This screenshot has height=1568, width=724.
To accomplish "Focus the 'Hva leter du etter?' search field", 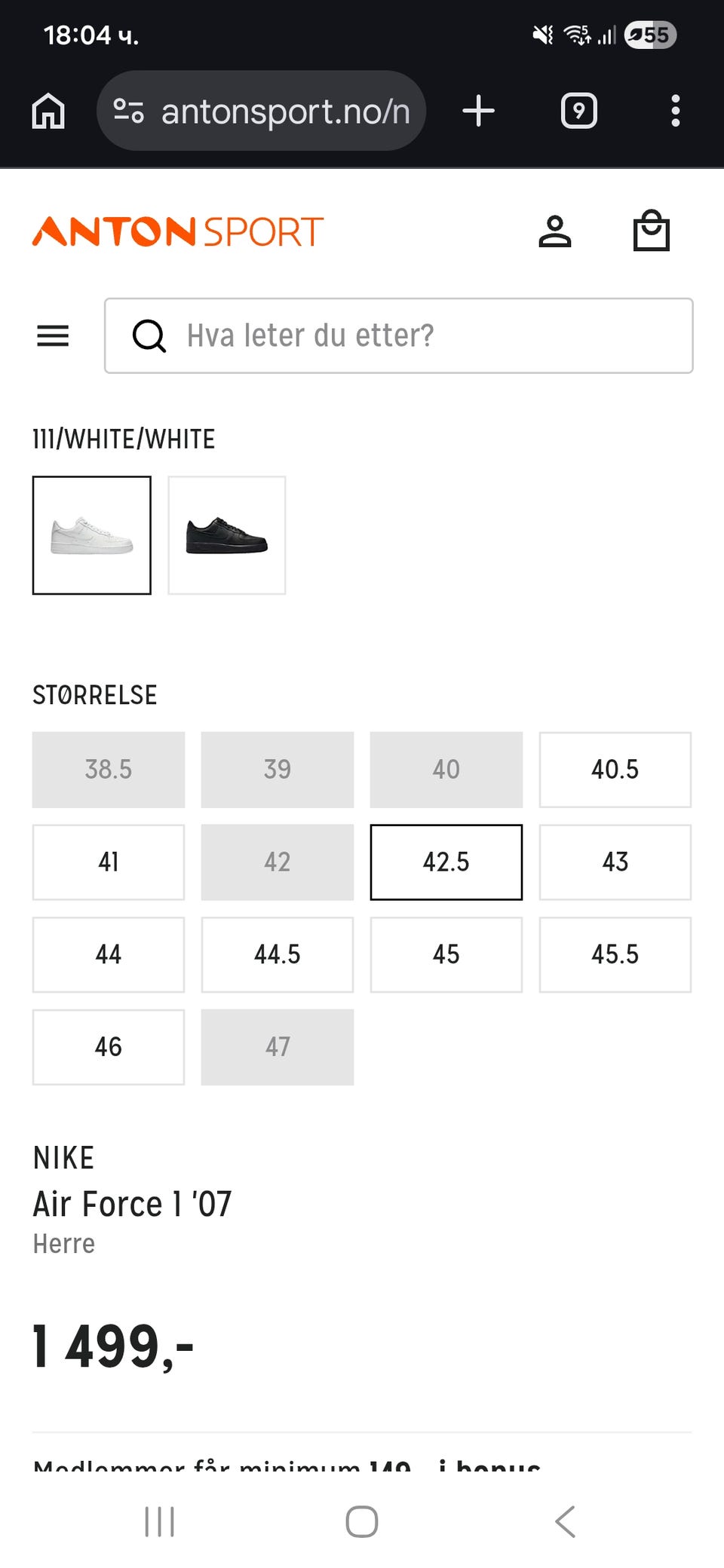I will coord(422,335).
